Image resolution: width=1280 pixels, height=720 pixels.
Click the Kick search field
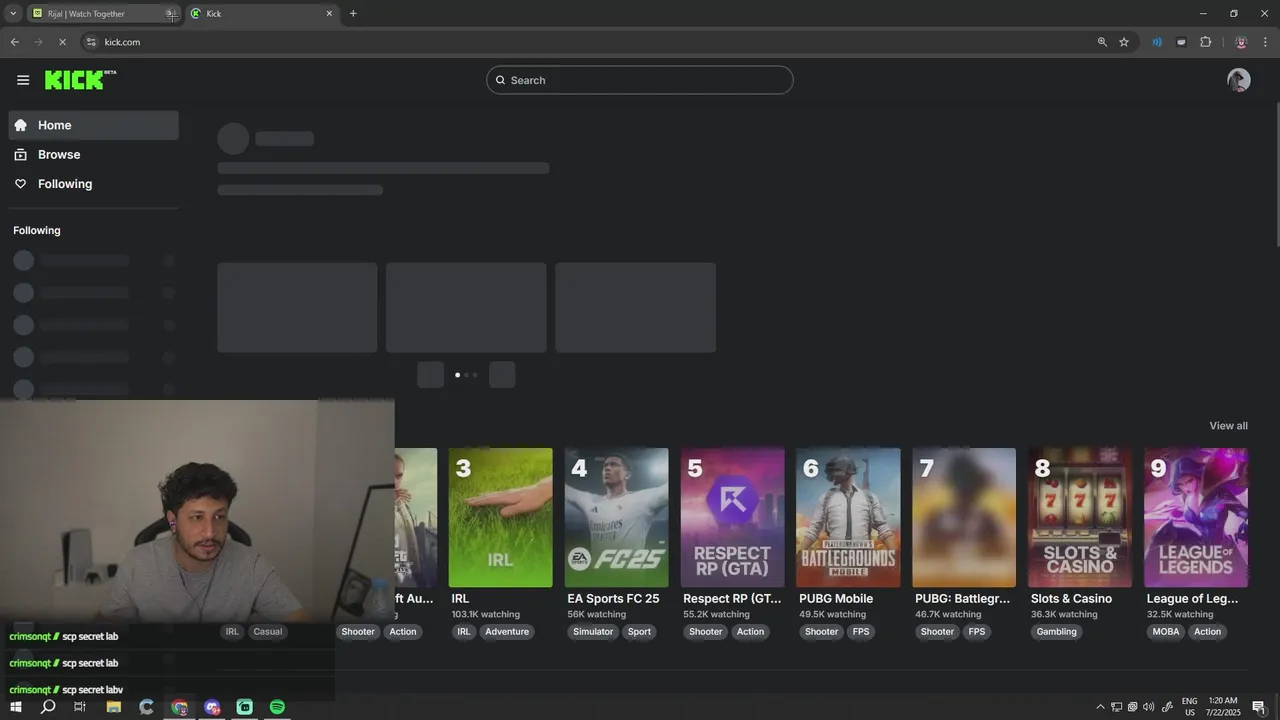tap(640, 80)
